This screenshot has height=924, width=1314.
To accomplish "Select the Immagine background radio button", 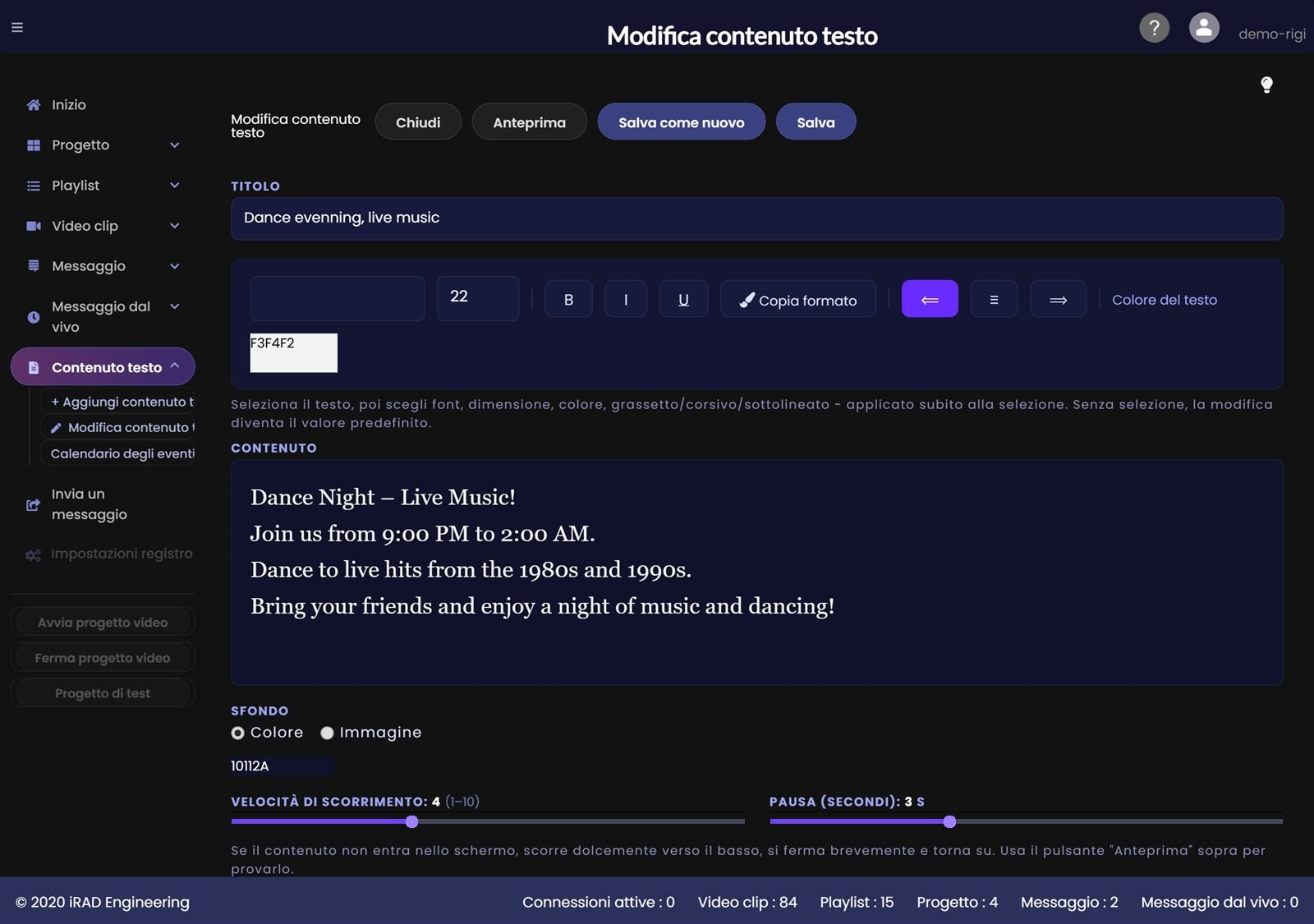I will (x=327, y=733).
